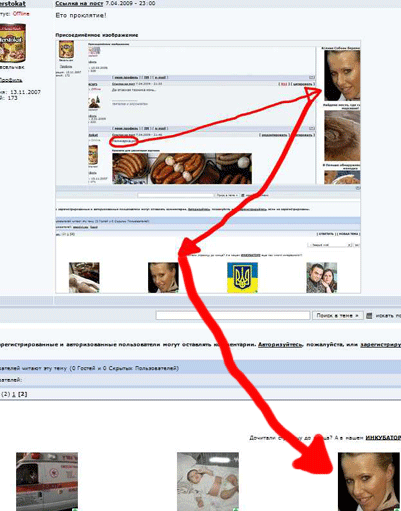Click the poster's canned-food avatar image
This screenshot has width=401, height=511.
(x=13, y=43)
